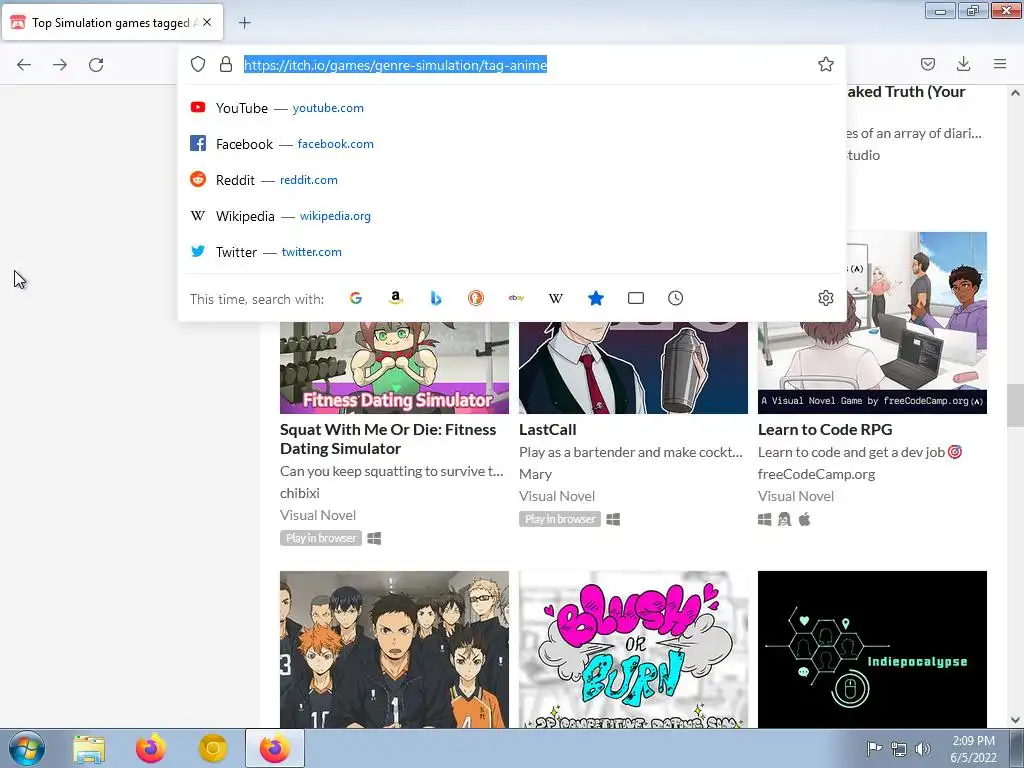Image resolution: width=1024 pixels, height=768 pixels.
Task: Click the highlighted itch.io URL field
Action: (395, 65)
